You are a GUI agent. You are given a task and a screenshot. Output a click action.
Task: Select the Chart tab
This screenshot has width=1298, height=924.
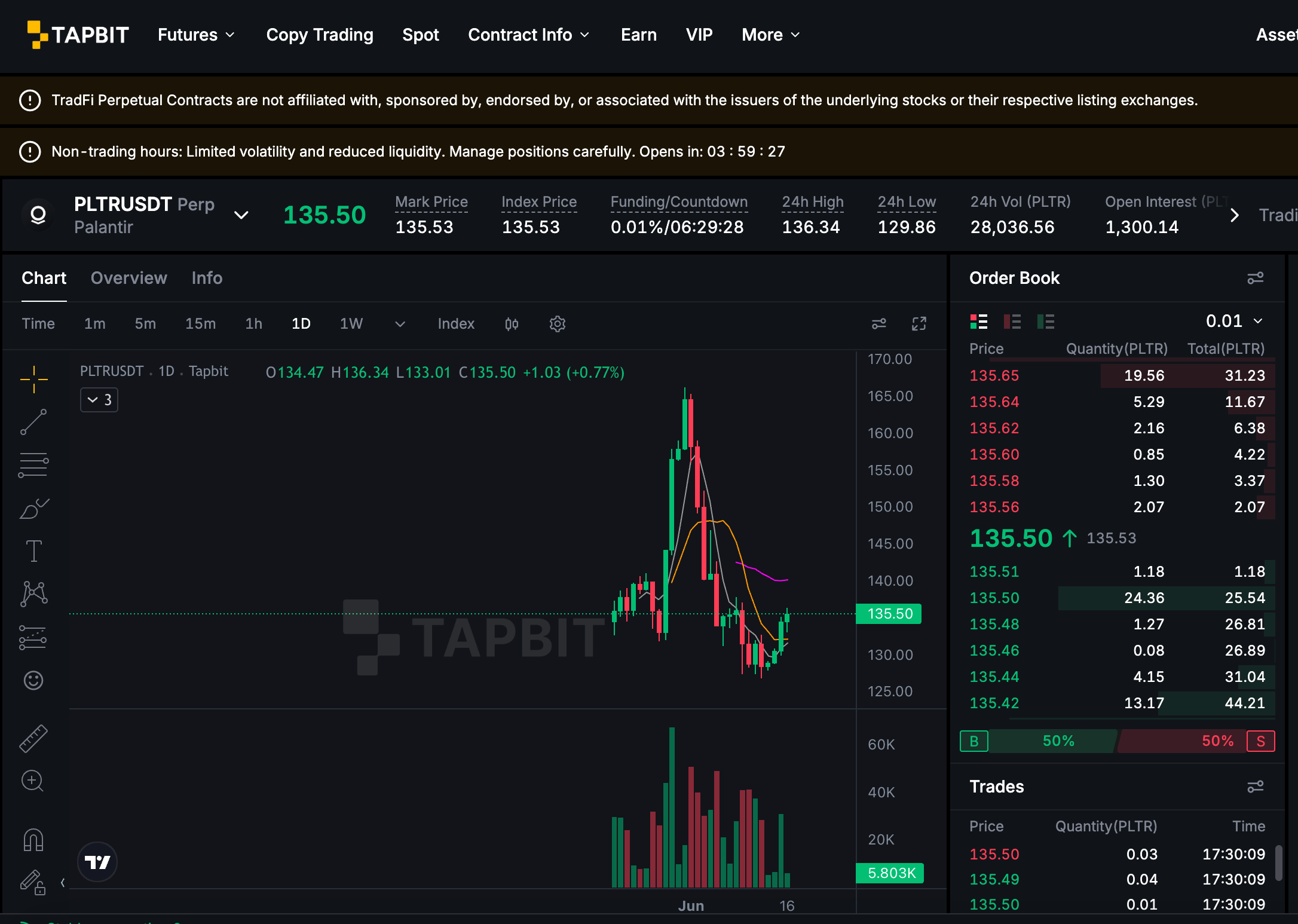44,278
